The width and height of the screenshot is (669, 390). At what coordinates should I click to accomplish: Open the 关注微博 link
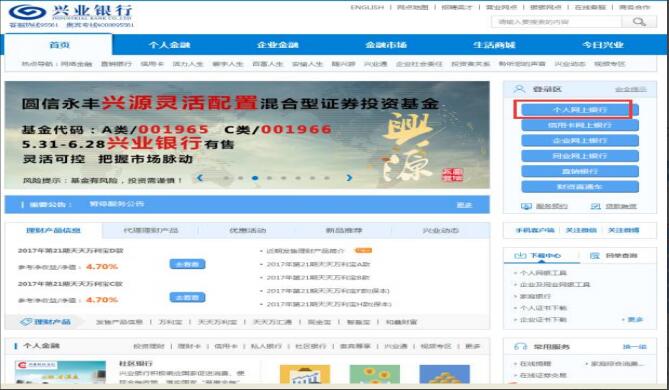pos(623,230)
